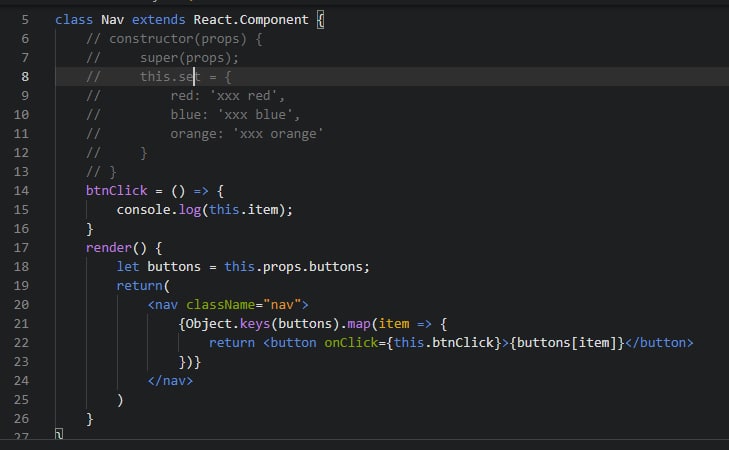Click the commented 'super(props);' text
Image resolution: width=729 pixels, height=450 pixels.
[x=190, y=58]
